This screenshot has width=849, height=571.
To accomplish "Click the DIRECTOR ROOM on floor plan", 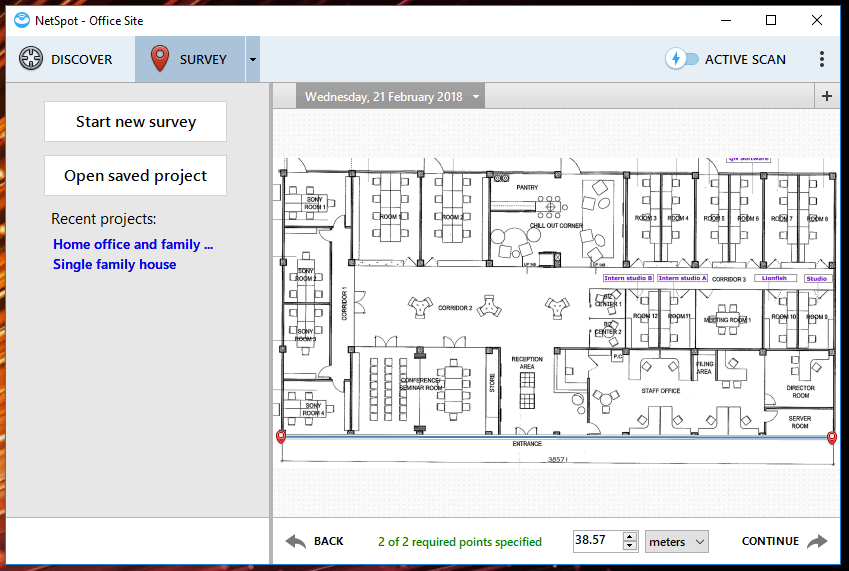I will (800, 392).
